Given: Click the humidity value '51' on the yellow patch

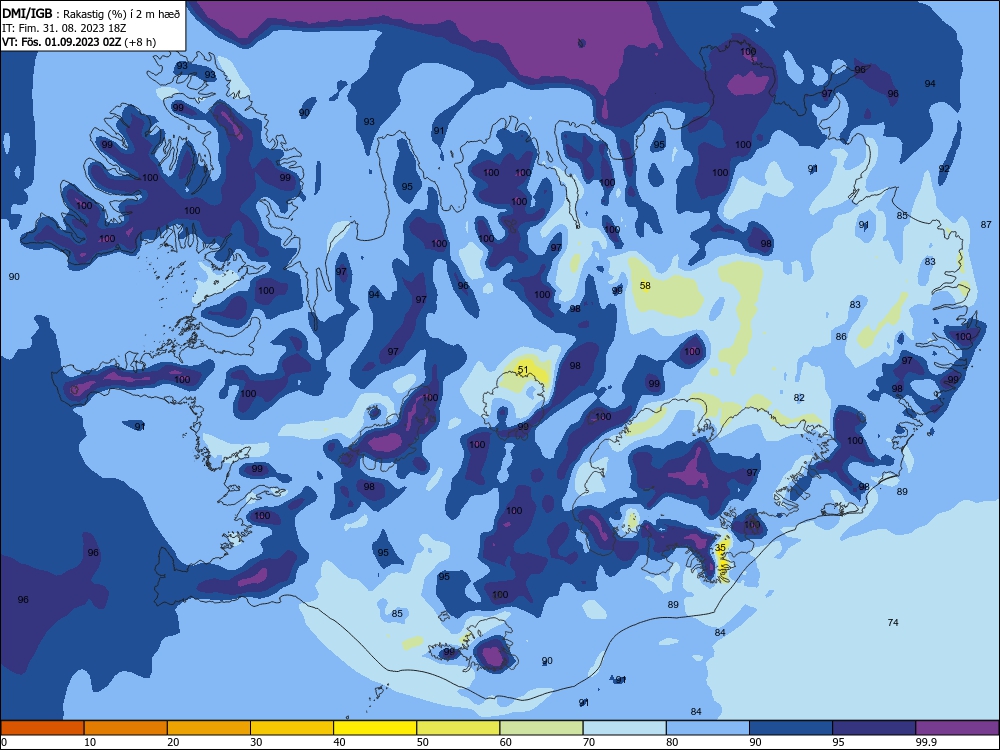Looking at the screenshot, I should coord(523,370).
